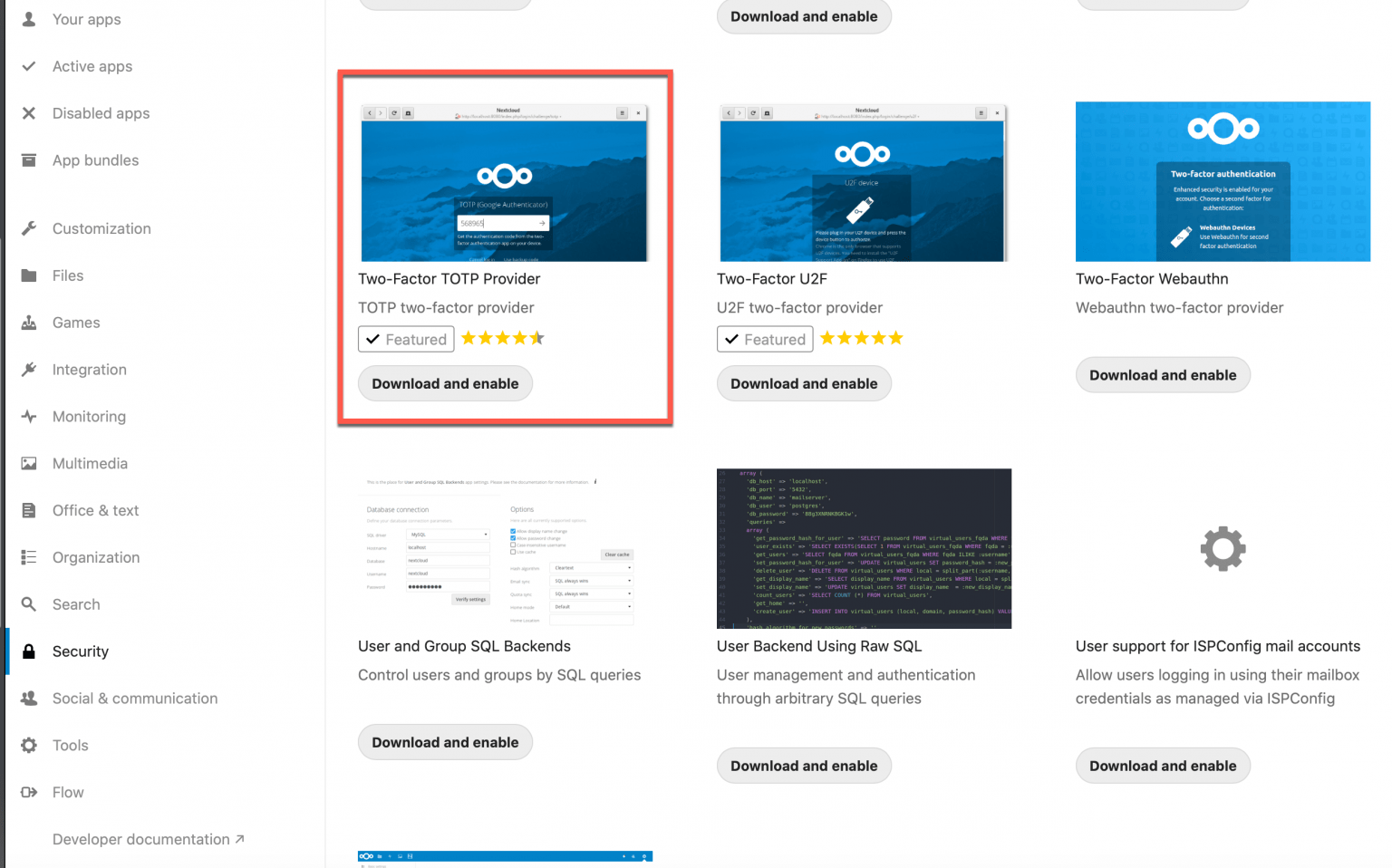
Task: Select the checkmark icon for Active apps
Action: point(29,66)
